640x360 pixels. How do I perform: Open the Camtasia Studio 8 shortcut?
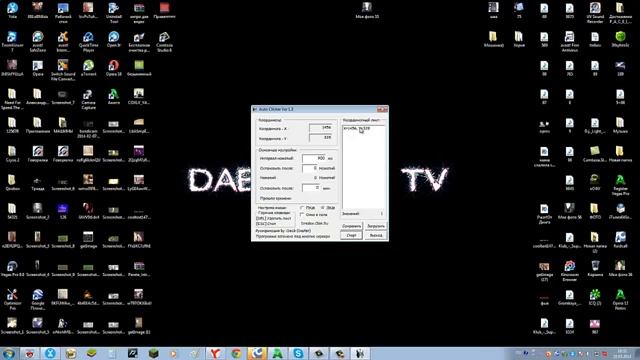tap(164, 41)
